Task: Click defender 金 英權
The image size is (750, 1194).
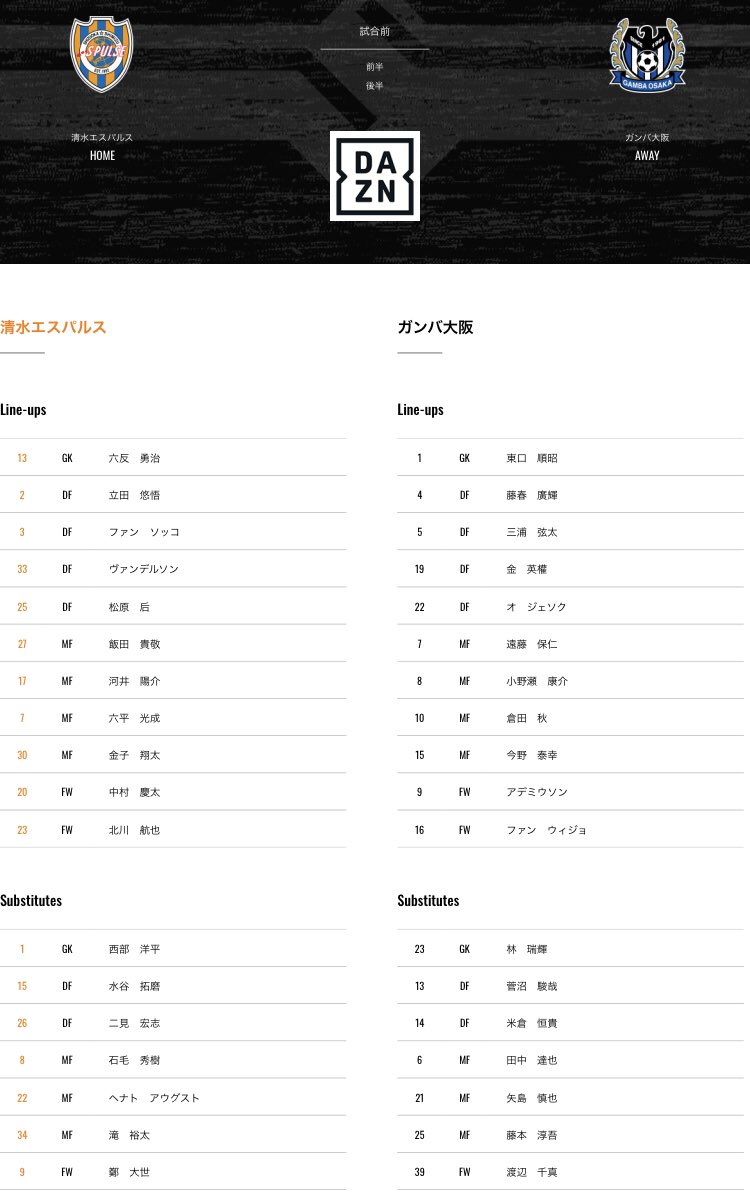Action: [526, 569]
